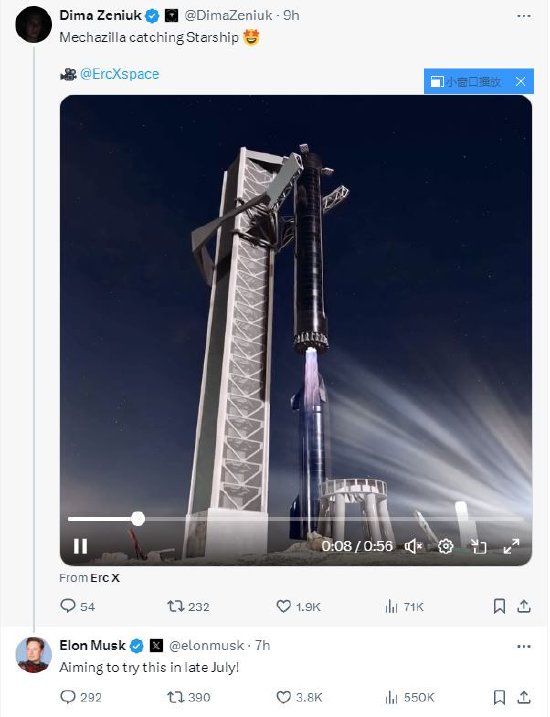Retweet Dima Zeniuk's post

click(188, 606)
